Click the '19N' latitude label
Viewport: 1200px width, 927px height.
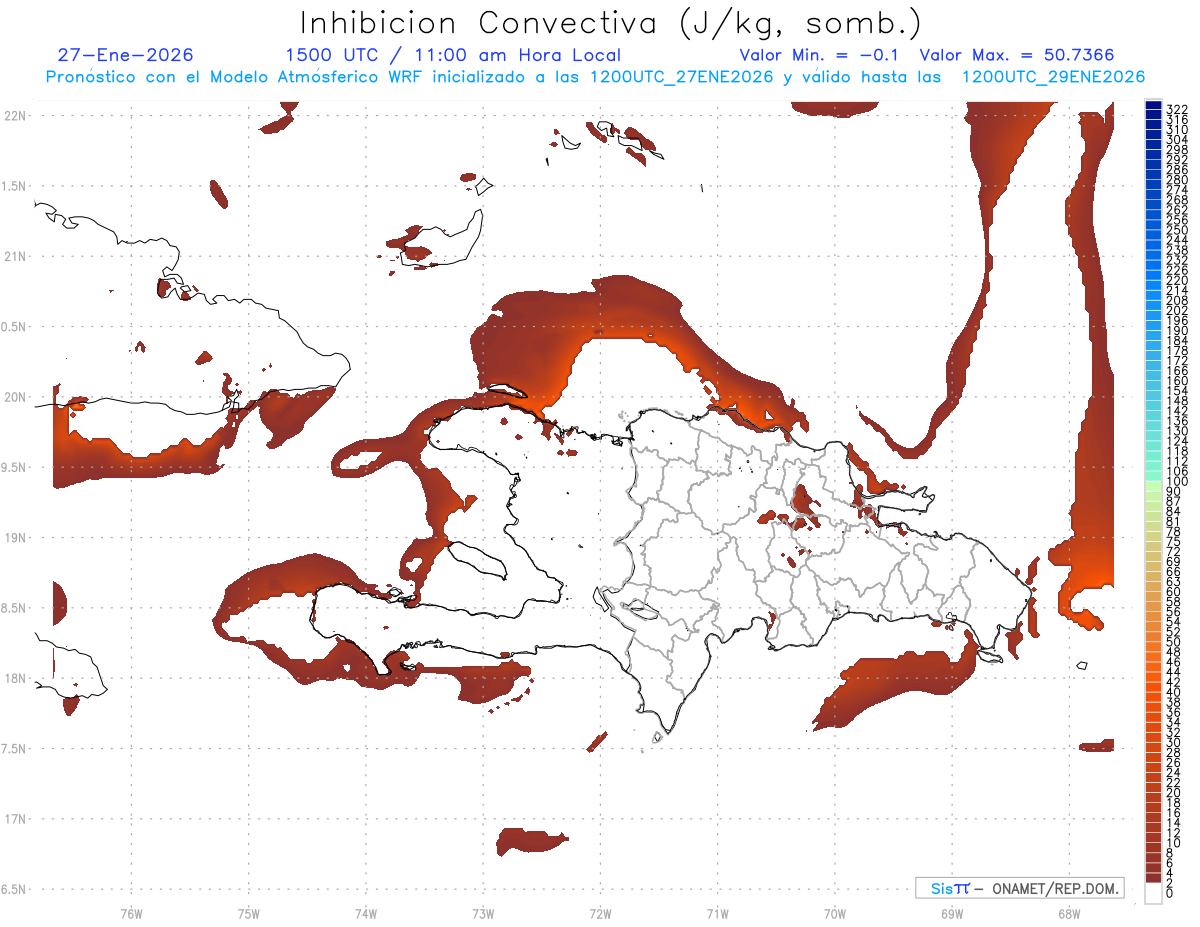click(15, 537)
